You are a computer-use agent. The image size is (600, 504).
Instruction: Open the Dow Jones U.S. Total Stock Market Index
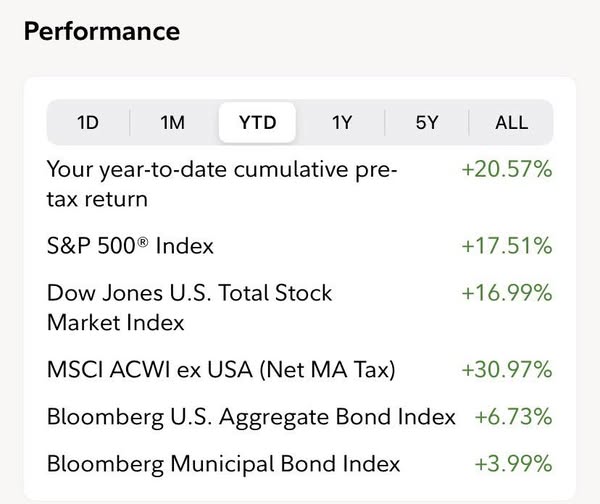click(189, 308)
